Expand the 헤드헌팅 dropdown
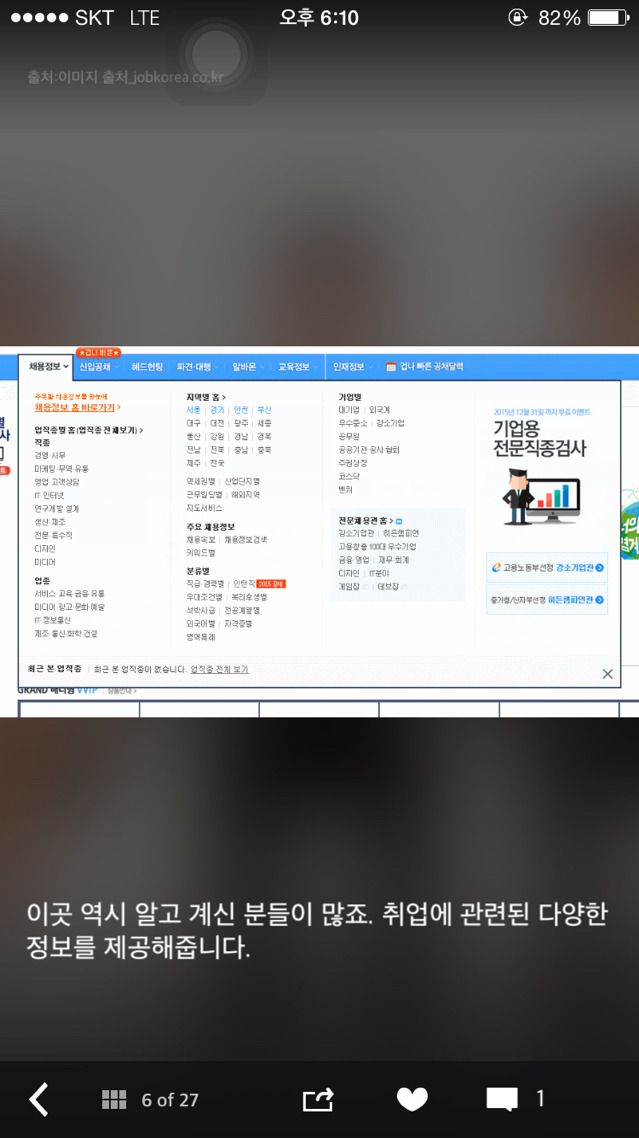The width and height of the screenshot is (639, 1138). tap(147, 367)
